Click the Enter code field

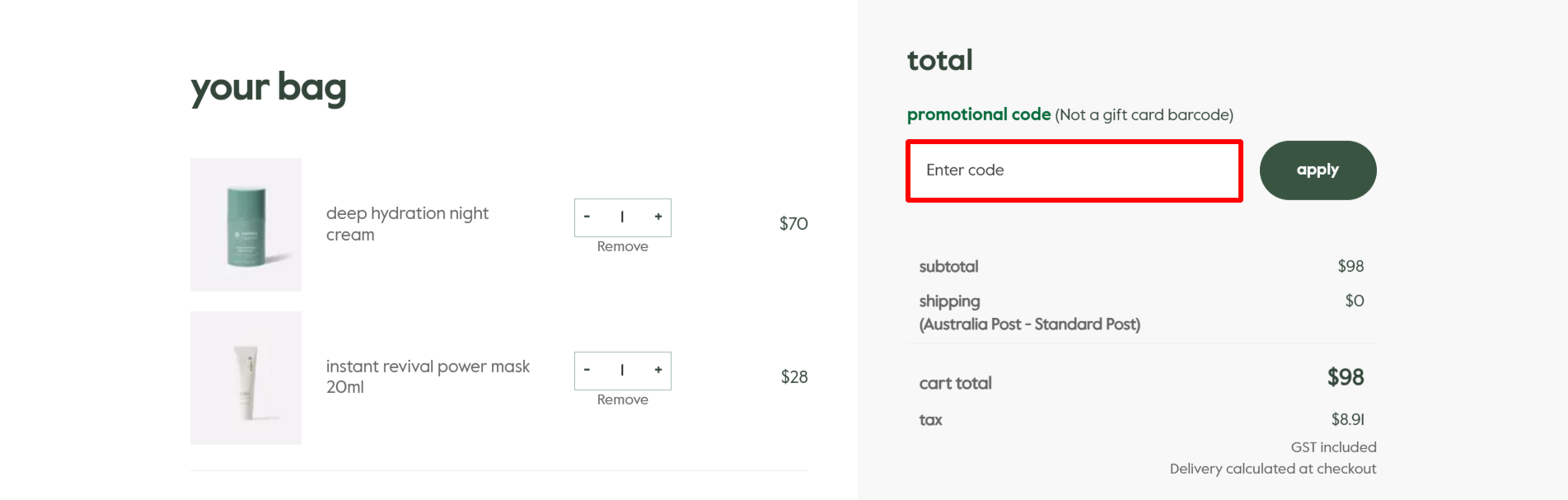point(1074,170)
